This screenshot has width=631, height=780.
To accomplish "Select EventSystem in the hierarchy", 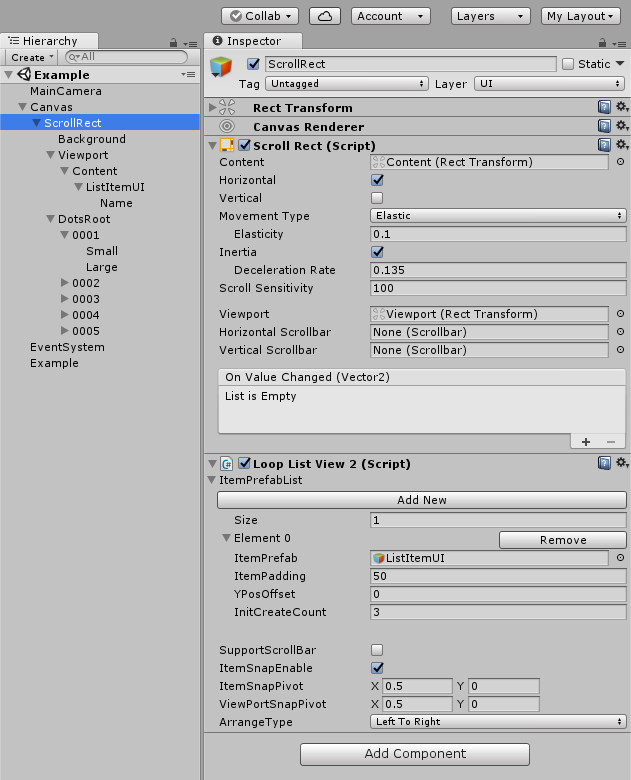I will coord(67,347).
